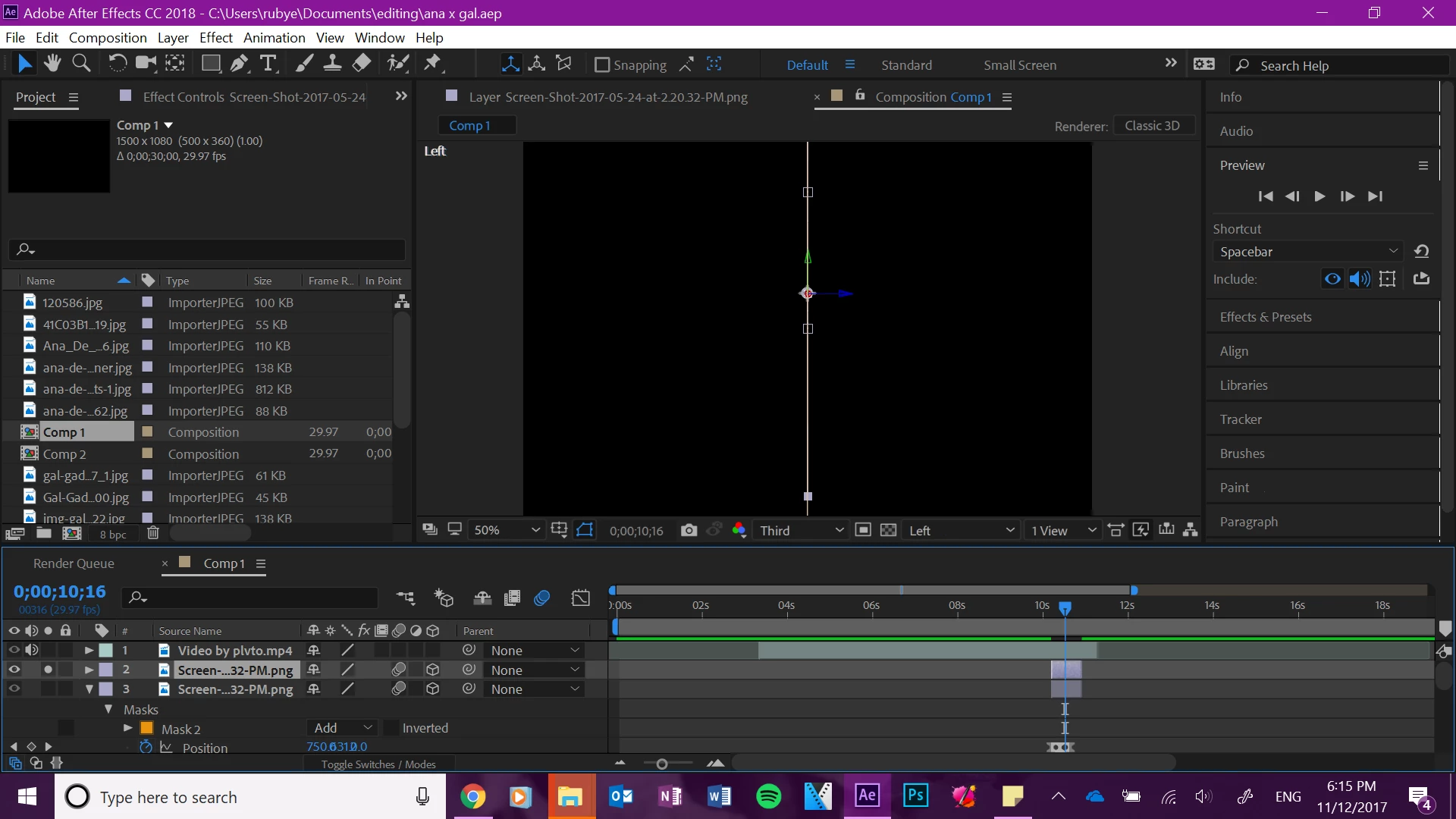Click the snapshot camera icon
This screenshot has height=819, width=1456.
pos(689,530)
